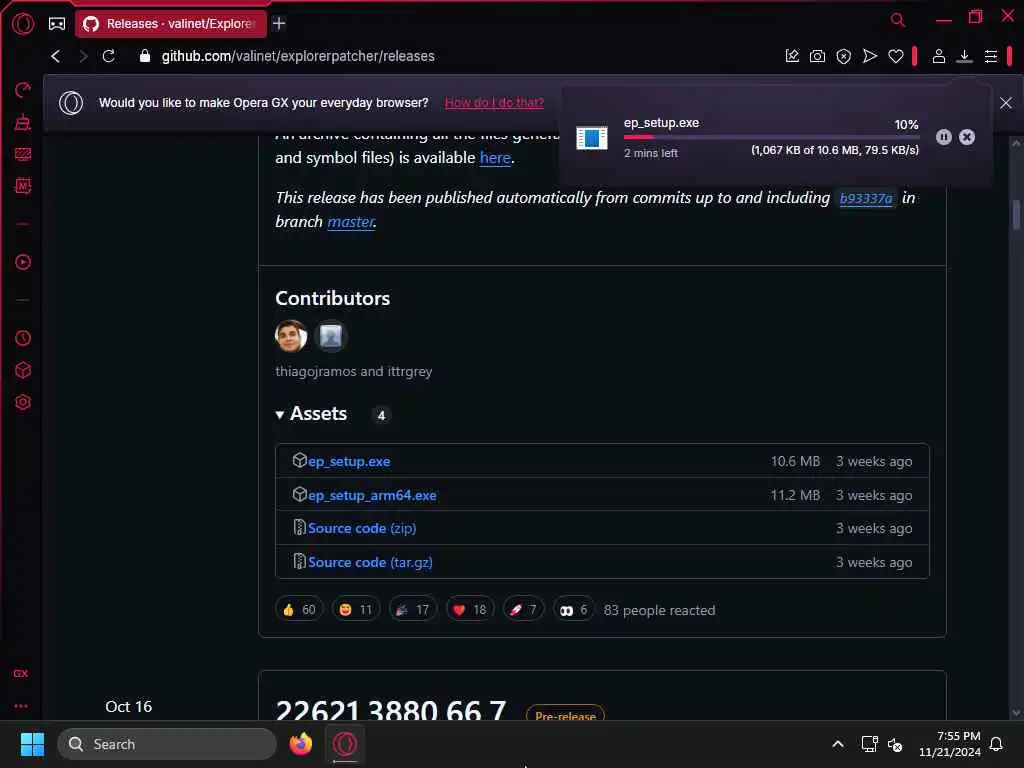Viewport: 1024px width, 768px height.
Task: Reload the GitHub releases page
Action: pyautogui.click(x=108, y=56)
